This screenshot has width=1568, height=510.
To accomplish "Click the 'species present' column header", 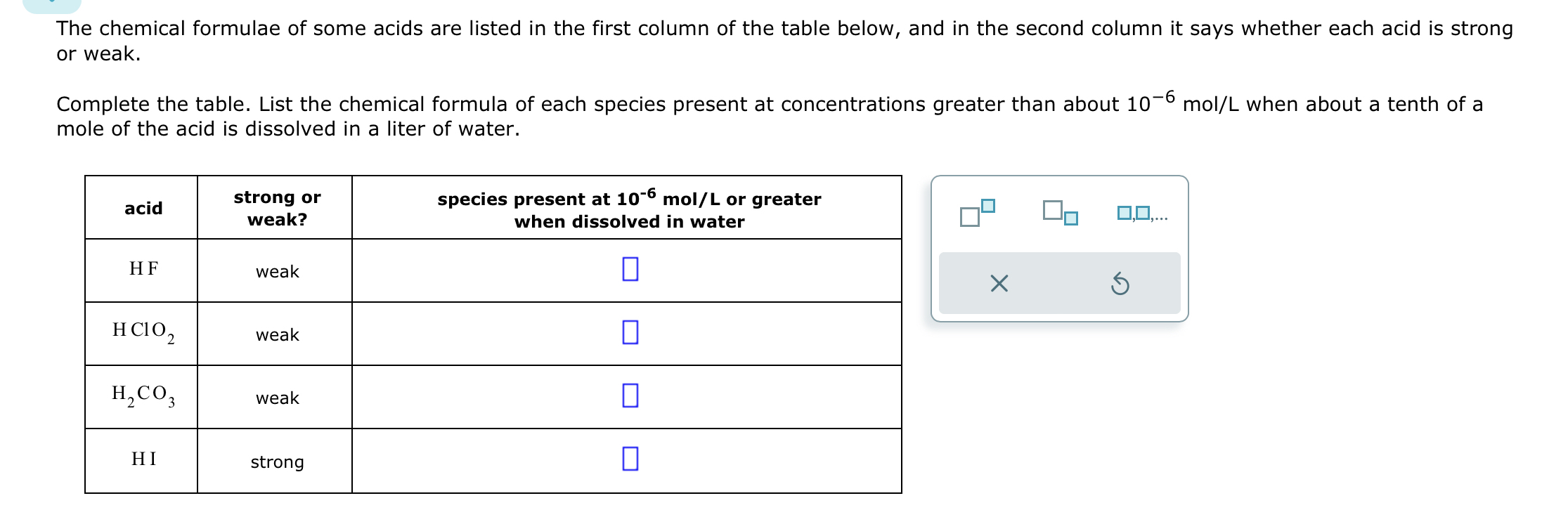I will 629,210.
